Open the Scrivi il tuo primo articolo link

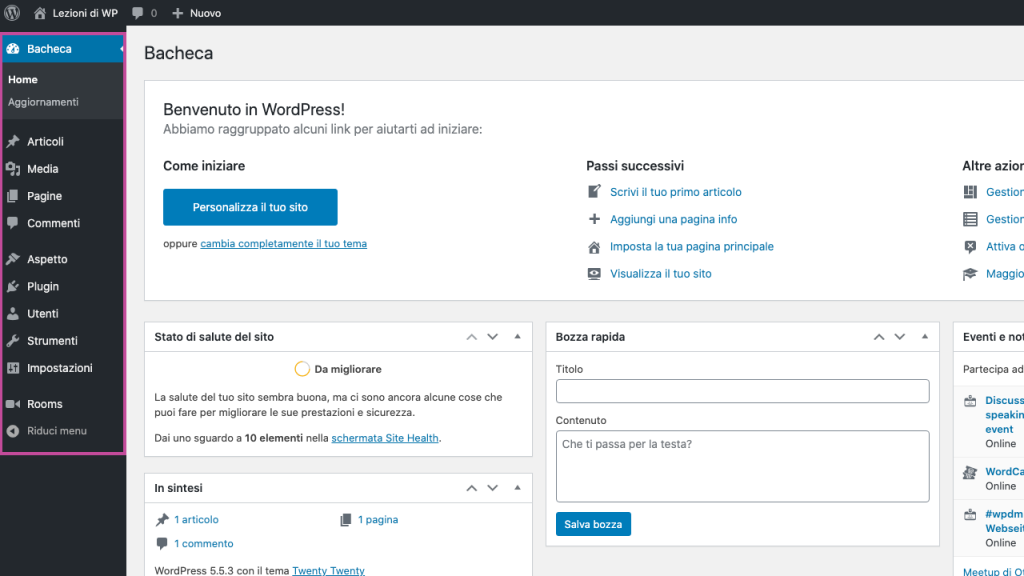(675, 192)
